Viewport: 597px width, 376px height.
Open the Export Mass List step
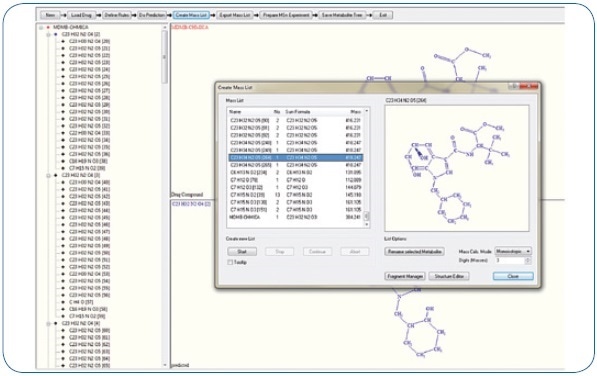[x=235, y=15]
